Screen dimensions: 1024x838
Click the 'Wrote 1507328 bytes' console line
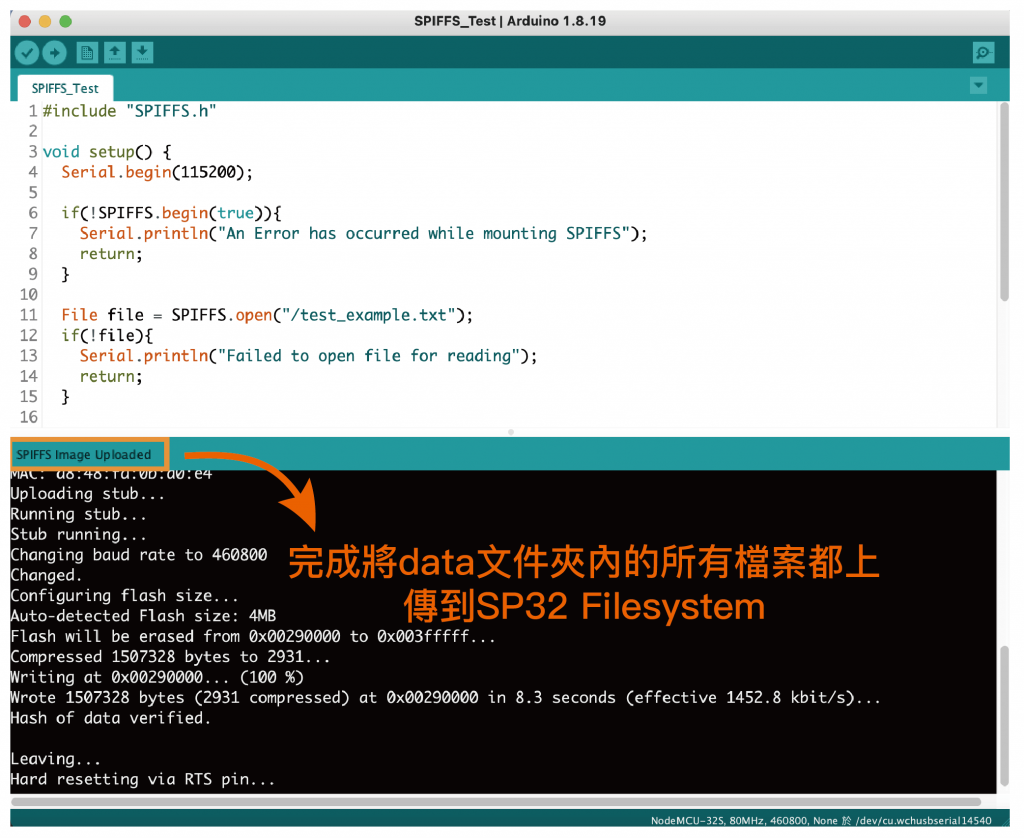[x=445, y=698]
